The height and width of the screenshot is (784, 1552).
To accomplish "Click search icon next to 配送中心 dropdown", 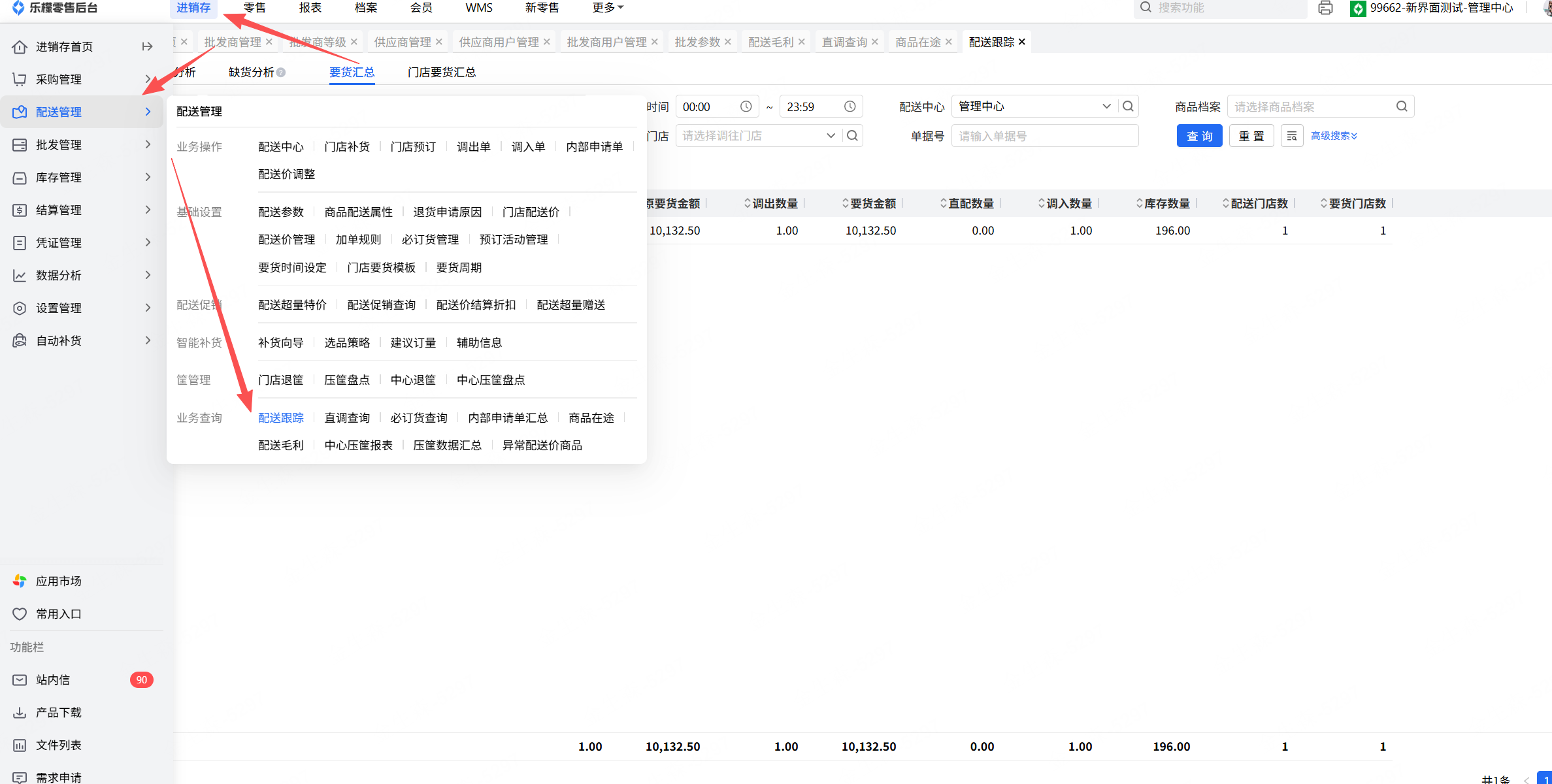I will [1128, 106].
